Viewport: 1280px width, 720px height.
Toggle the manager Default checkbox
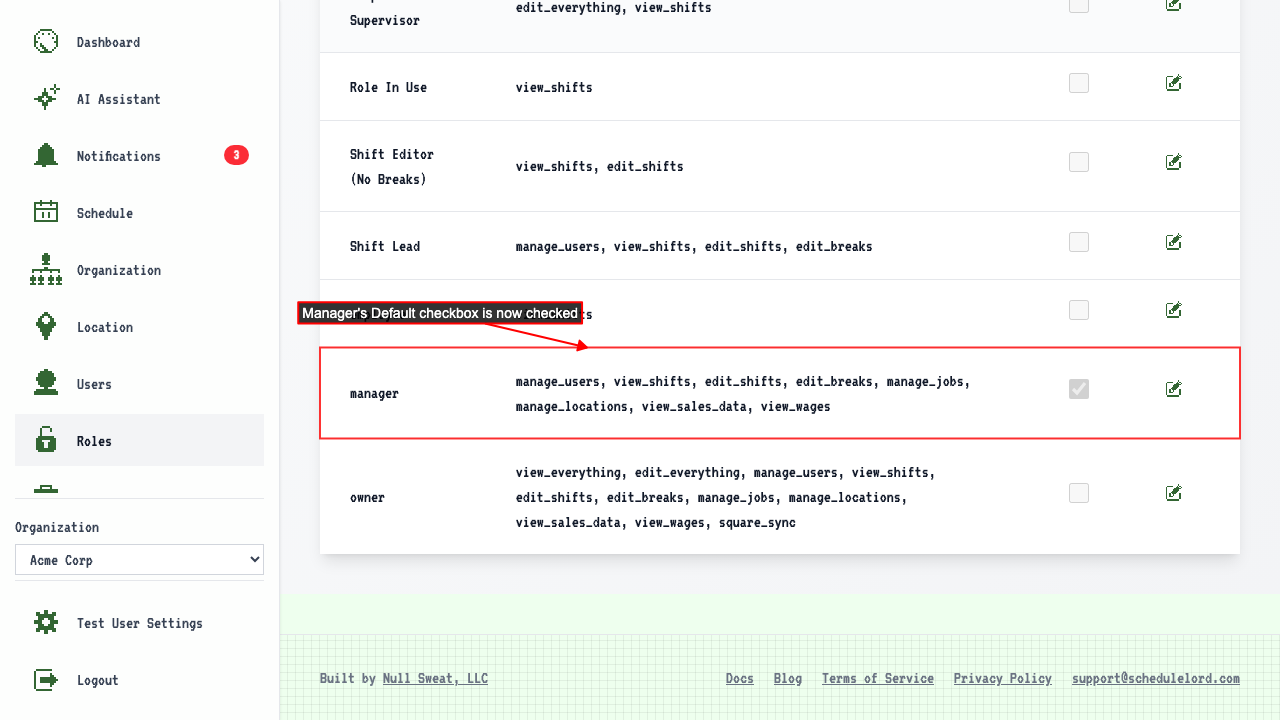(x=1079, y=389)
